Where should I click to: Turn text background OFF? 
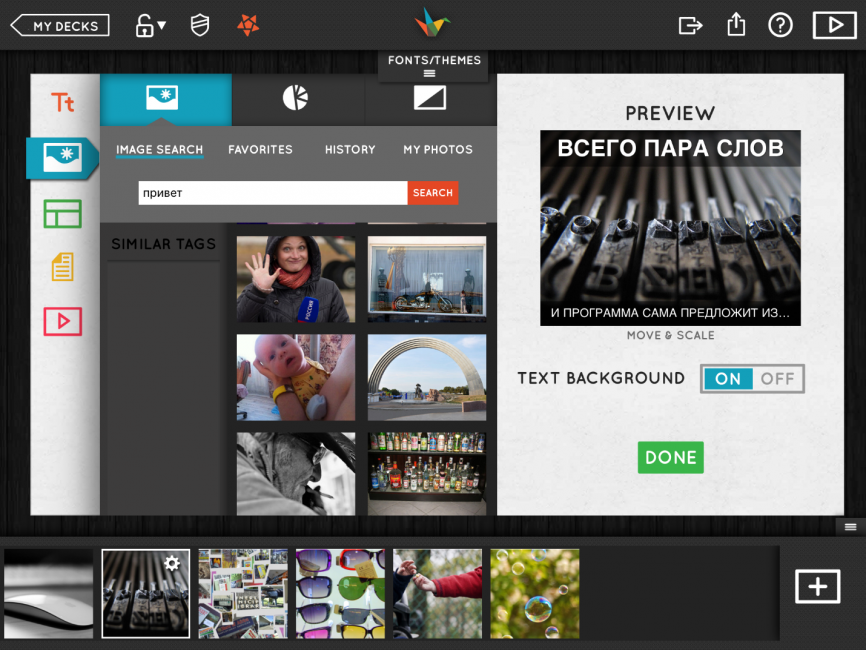pos(777,379)
